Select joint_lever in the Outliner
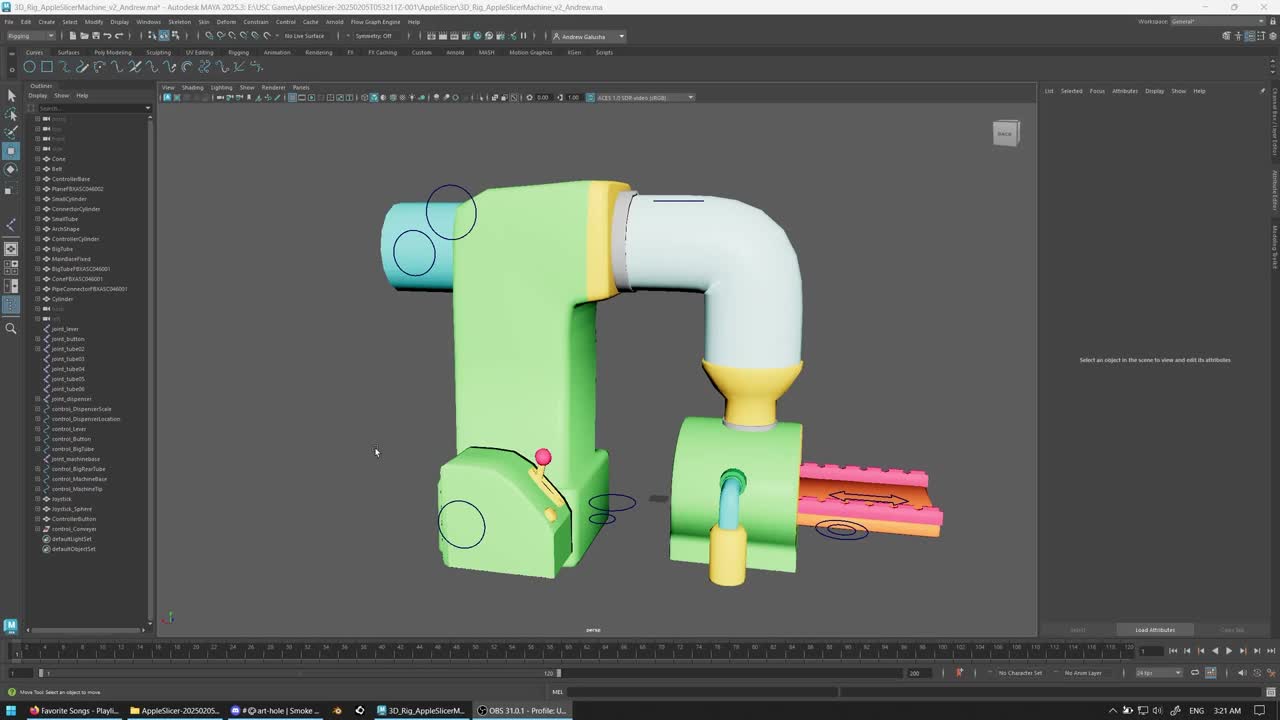Screen dimensions: 1280x720 65,329
